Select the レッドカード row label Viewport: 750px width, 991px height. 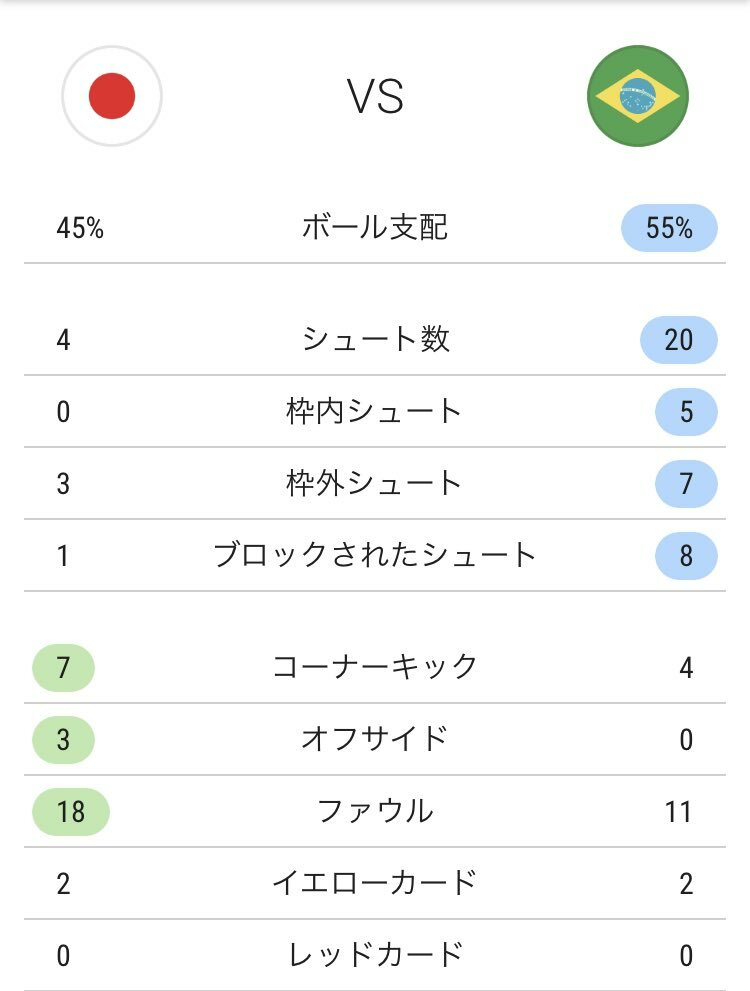point(375,955)
